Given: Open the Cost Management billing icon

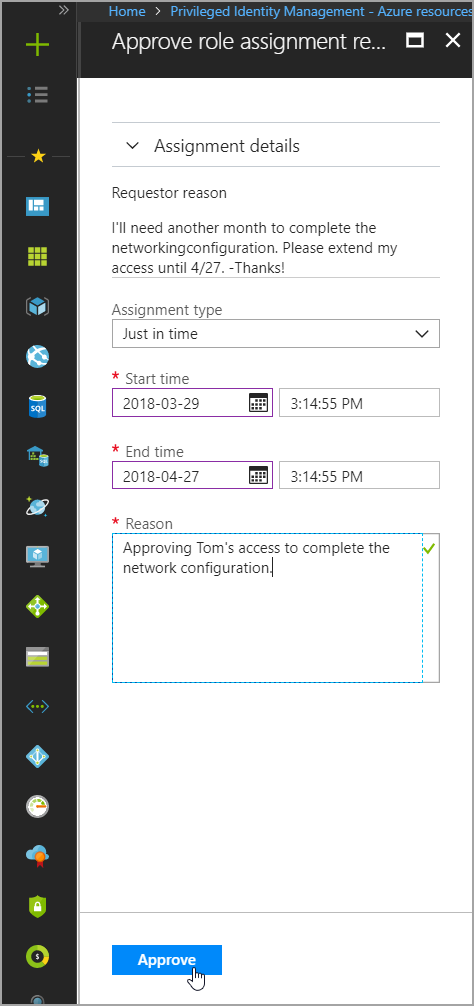Looking at the screenshot, I should pyautogui.click(x=37, y=957).
